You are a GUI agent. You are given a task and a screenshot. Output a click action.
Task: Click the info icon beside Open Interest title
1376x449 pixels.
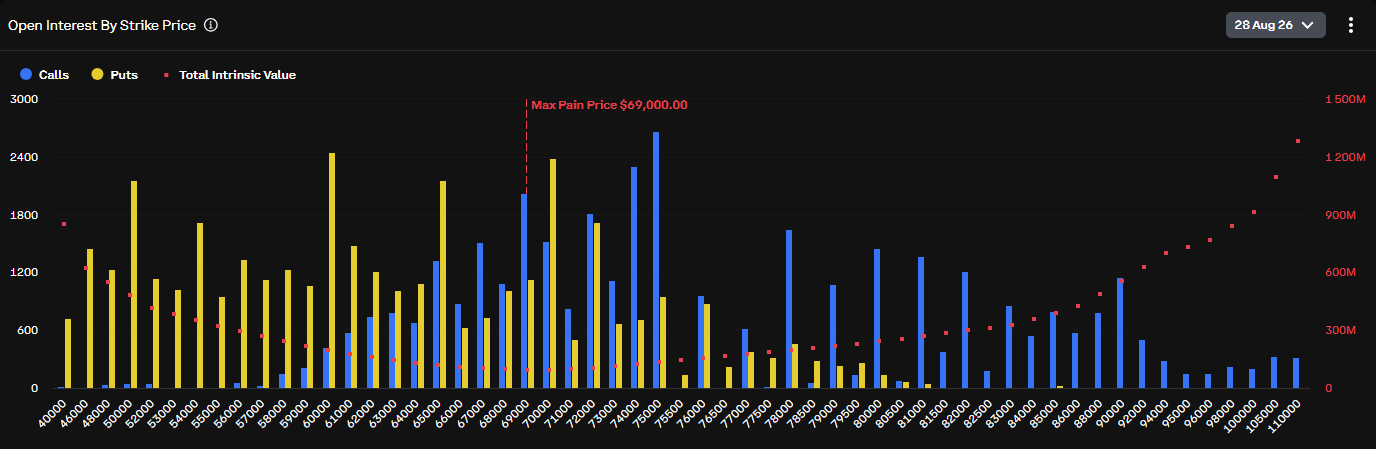click(x=210, y=25)
